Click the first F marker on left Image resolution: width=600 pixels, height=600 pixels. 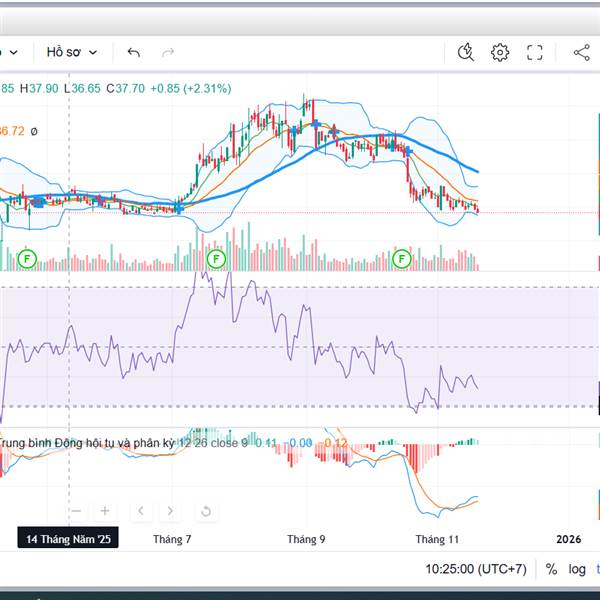coord(27,260)
